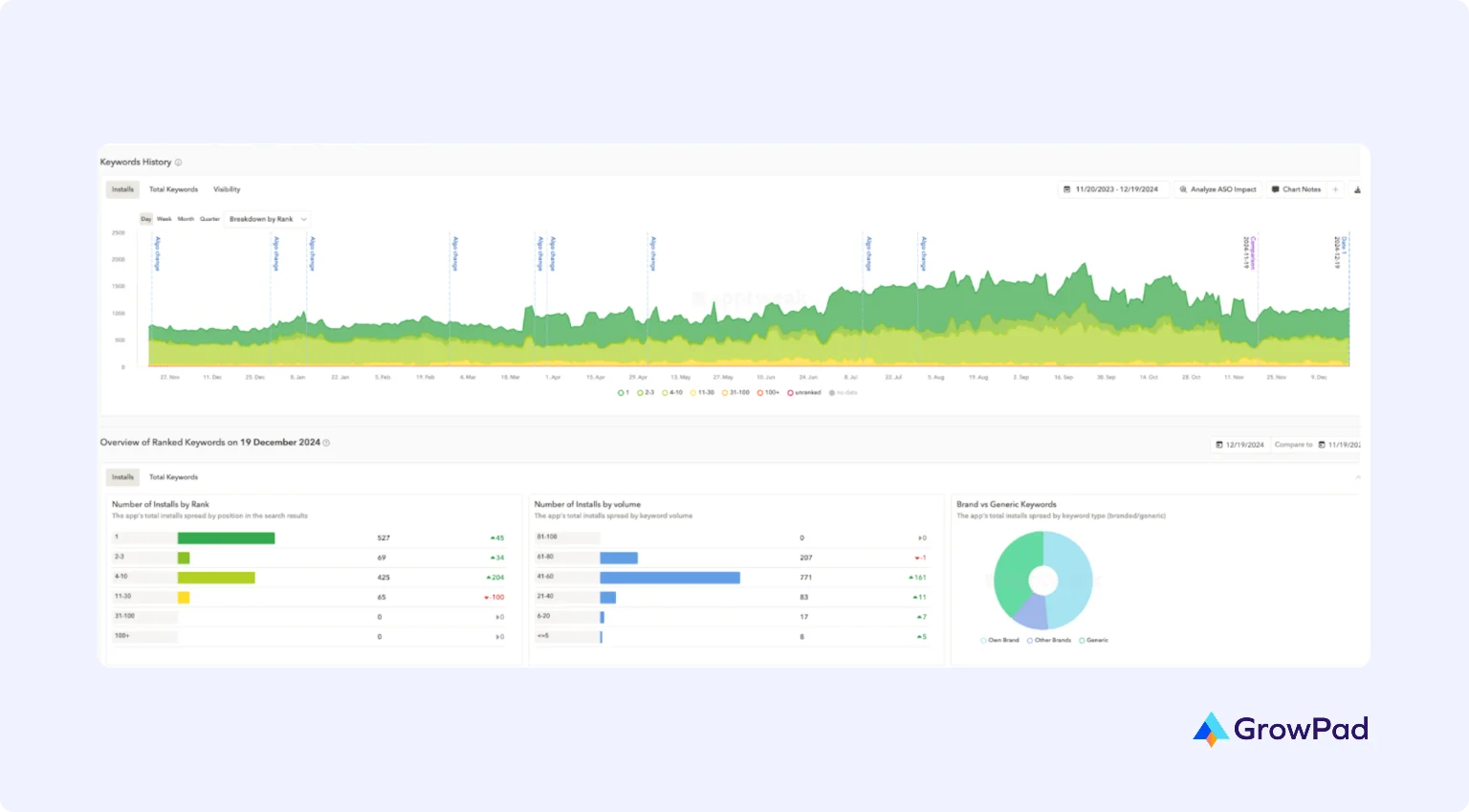The height and width of the screenshot is (812, 1469).
Task: Toggle Own Brand in donut chart legend
Action: (999, 641)
